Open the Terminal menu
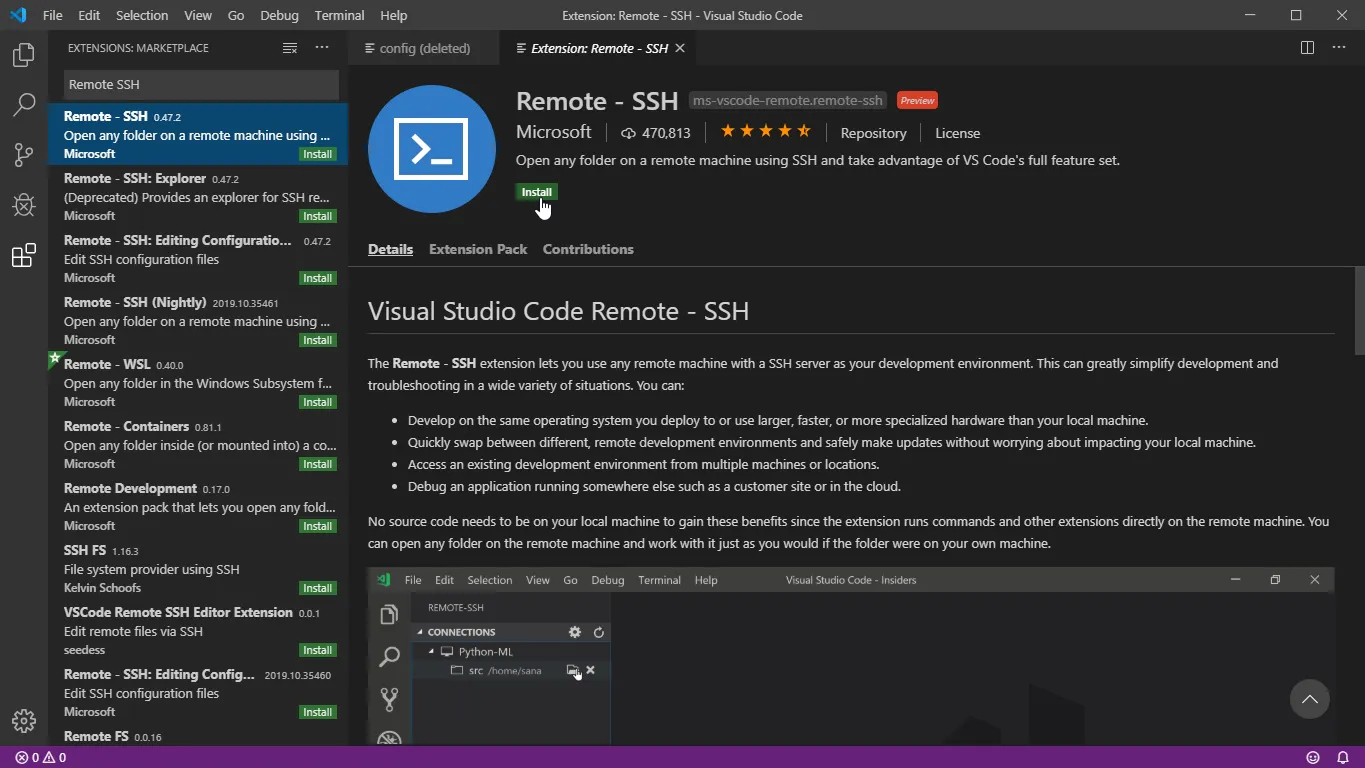Screen dimensions: 1365x768 (339, 16)
